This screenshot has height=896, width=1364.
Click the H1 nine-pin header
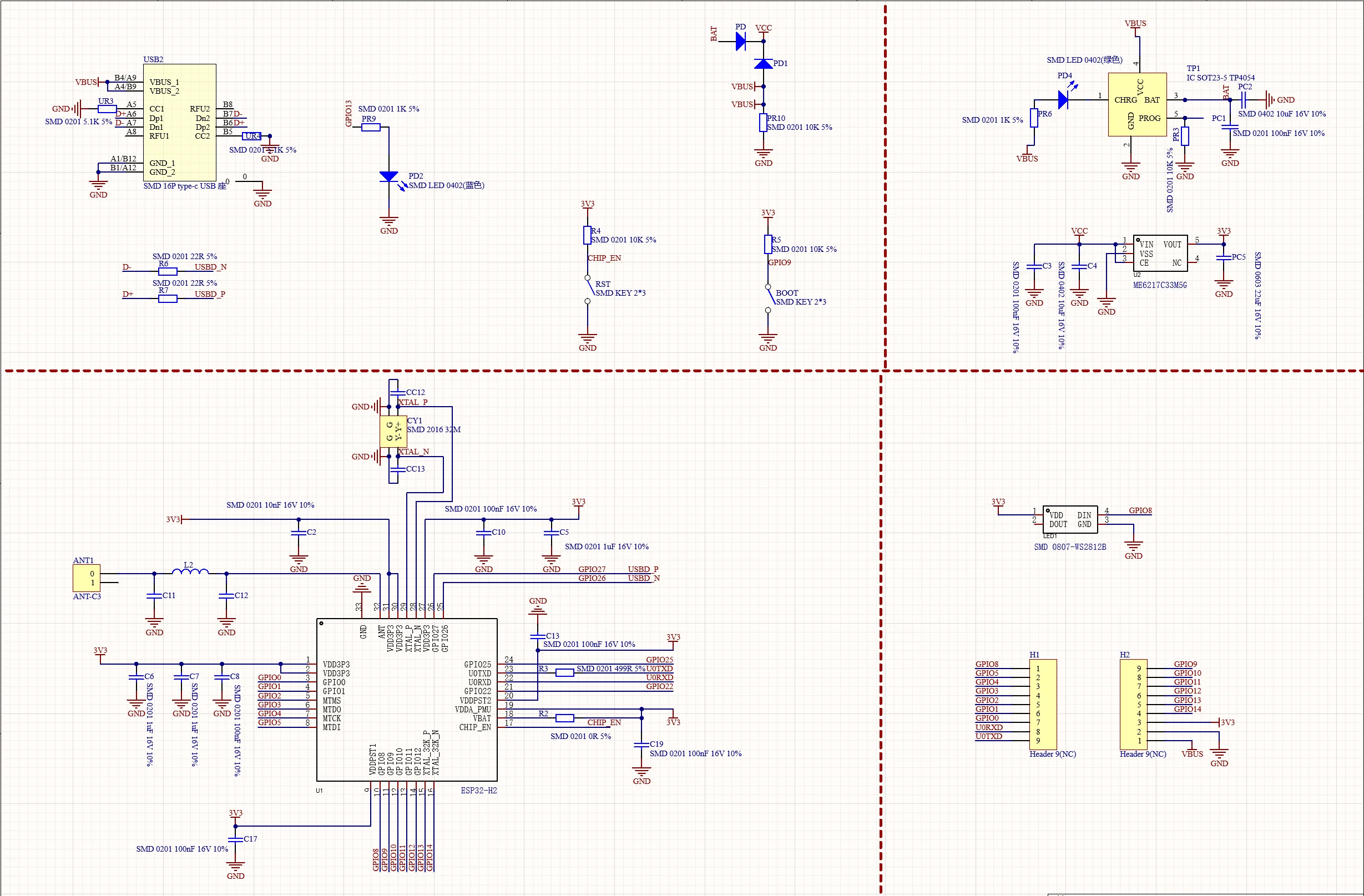pos(1043,704)
